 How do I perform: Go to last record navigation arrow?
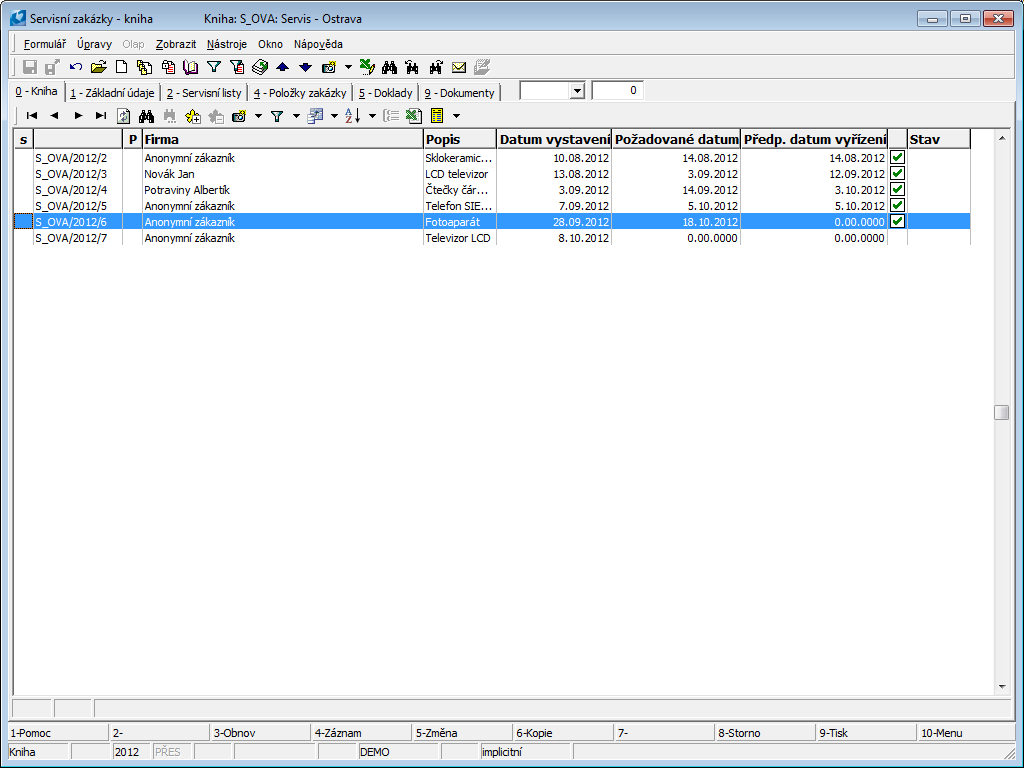(x=100, y=116)
